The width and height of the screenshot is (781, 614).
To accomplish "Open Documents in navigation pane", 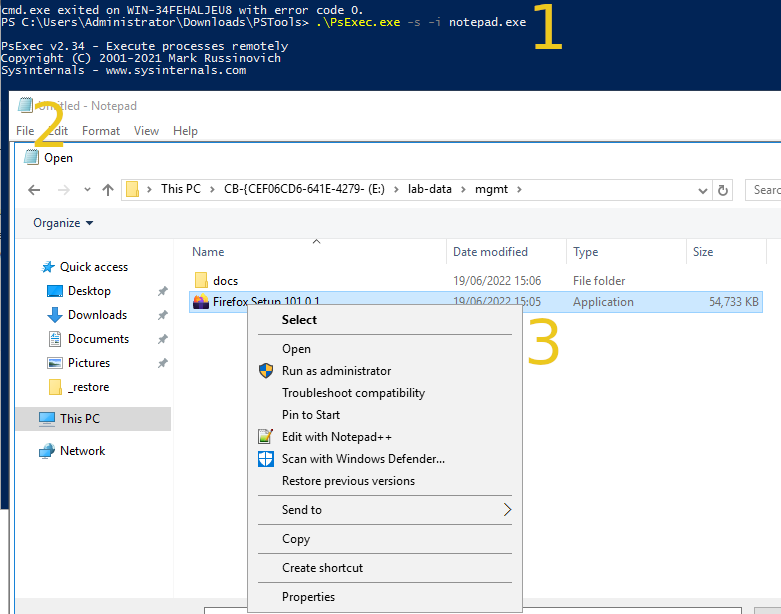I will click(98, 339).
